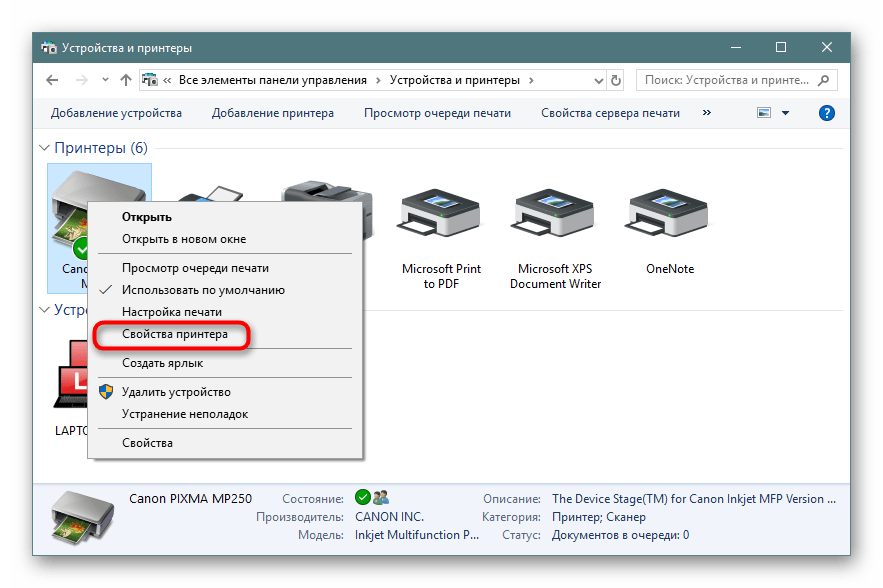Open the recent locations dropdown arrow

(105, 80)
